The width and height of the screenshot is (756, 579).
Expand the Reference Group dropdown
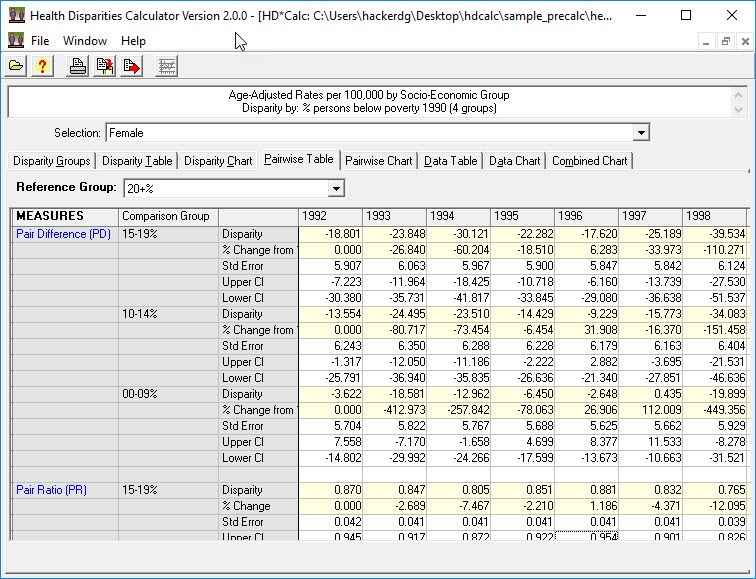tap(336, 188)
